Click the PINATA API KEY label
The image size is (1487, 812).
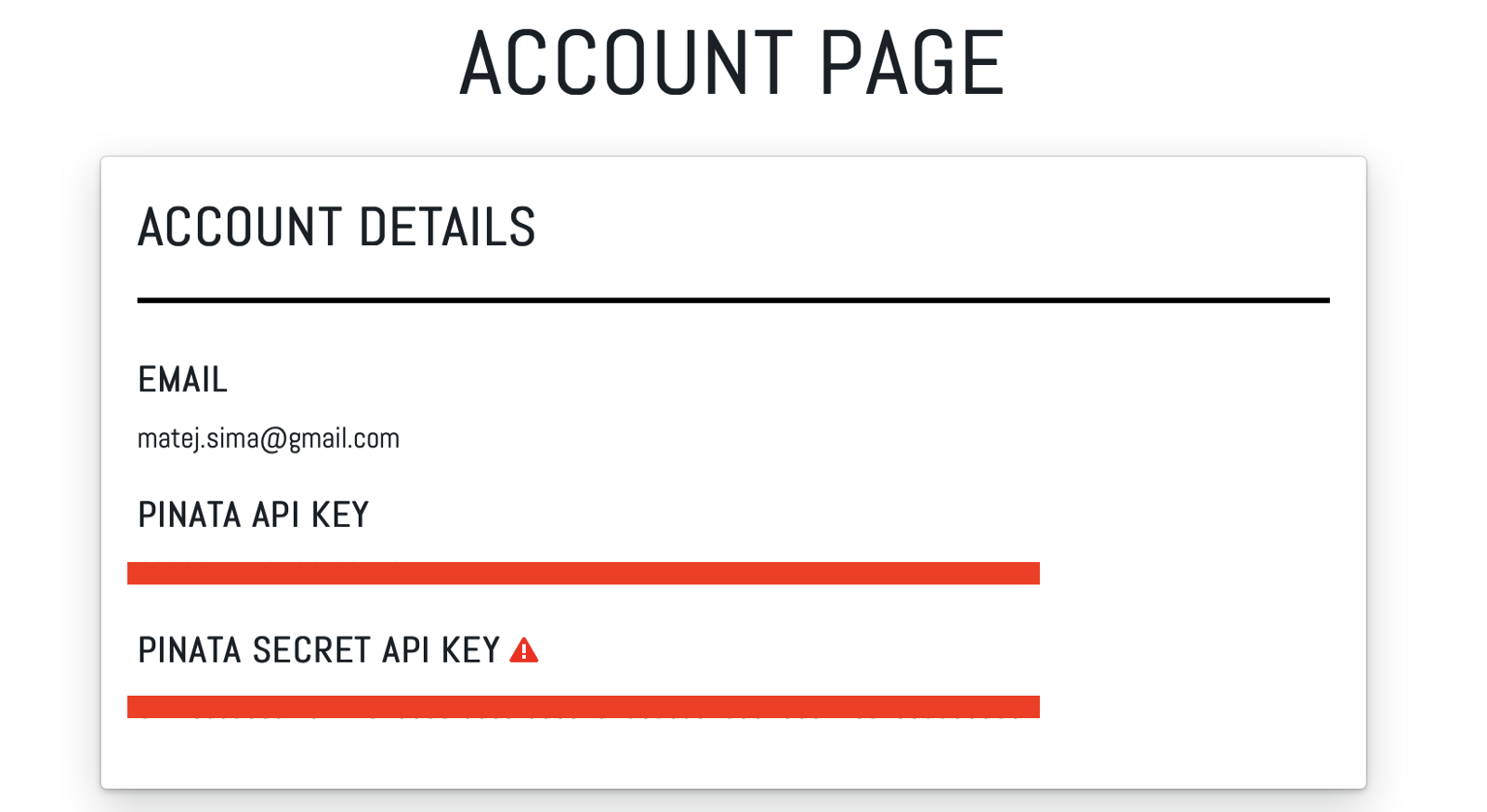click(x=253, y=515)
